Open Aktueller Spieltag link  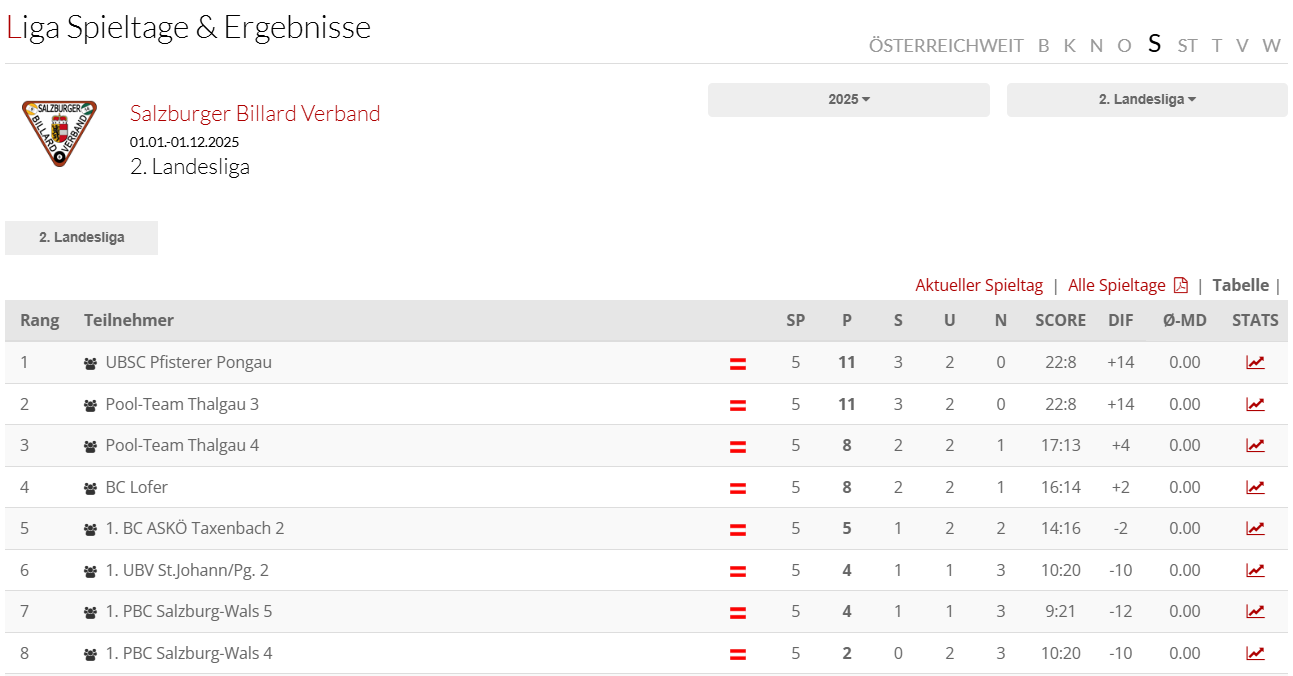[x=979, y=286]
